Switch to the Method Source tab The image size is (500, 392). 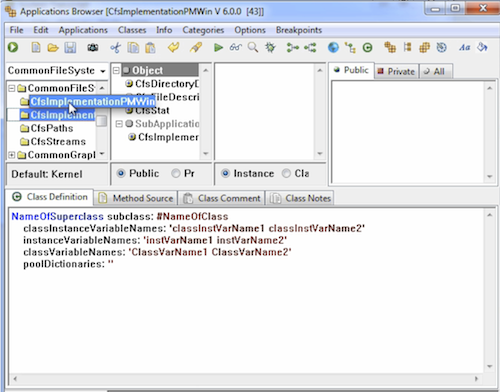(136, 198)
